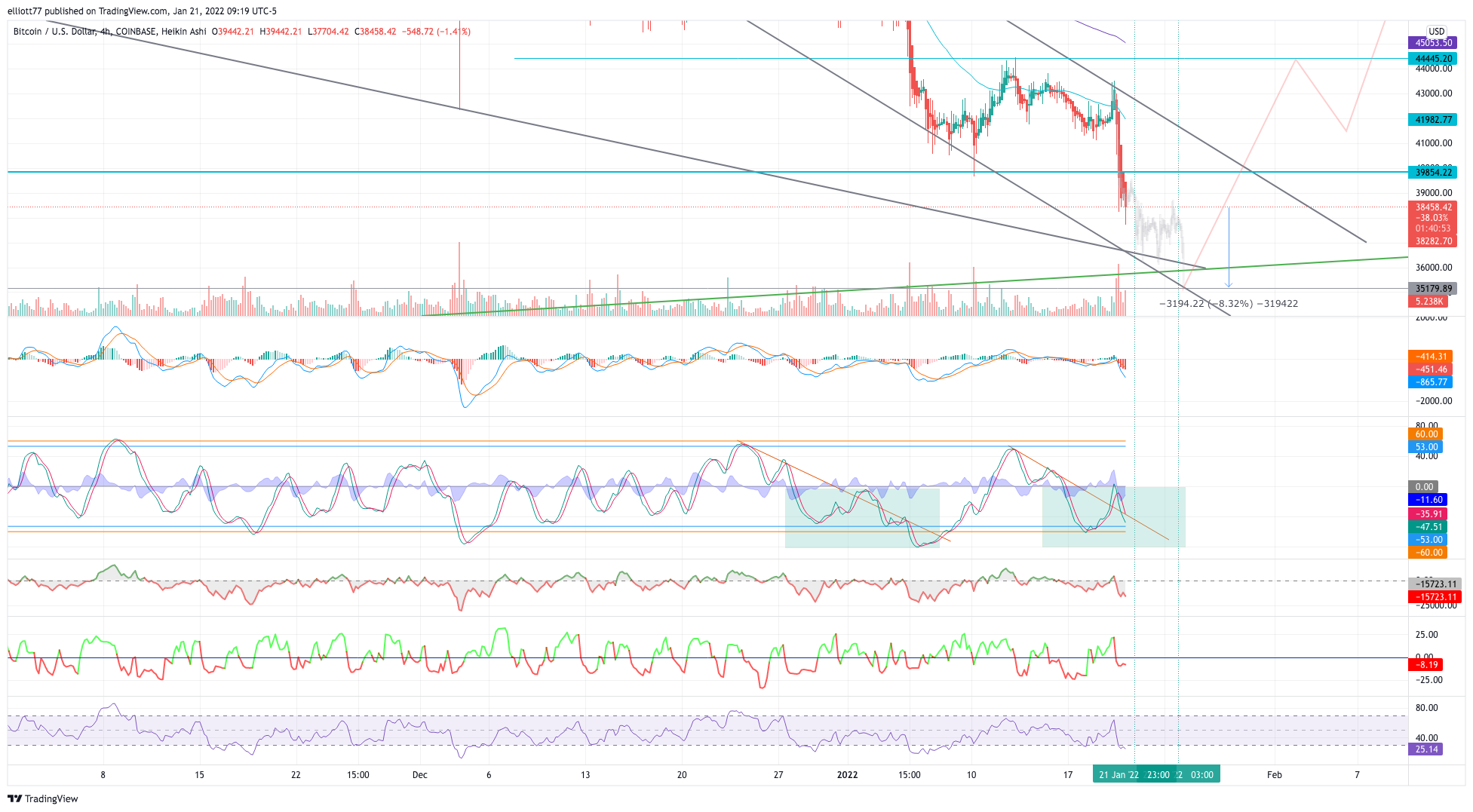Click the 27 date on time axis
1473x812 pixels.
coord(778,775)
